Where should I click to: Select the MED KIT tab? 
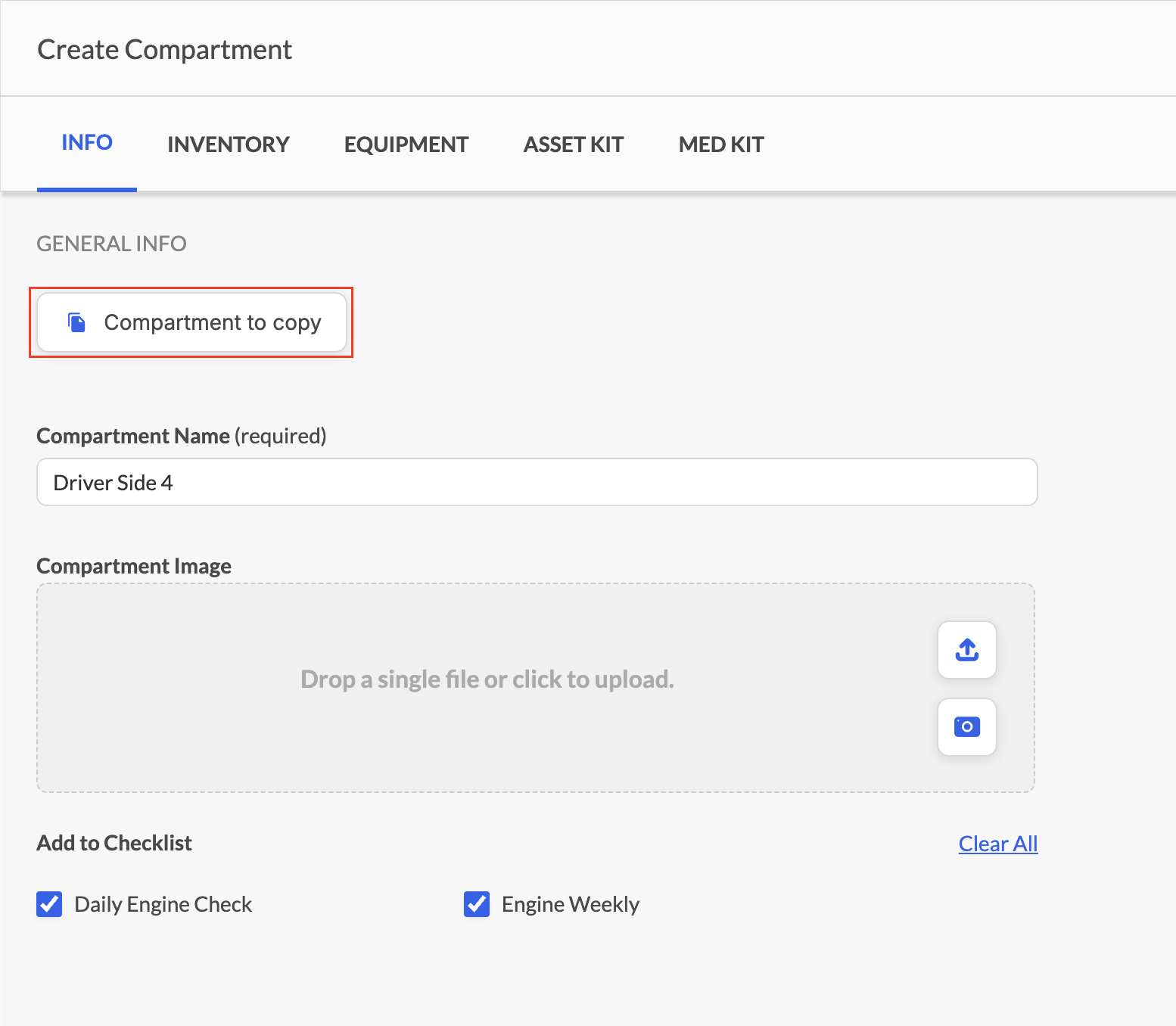click(x=721, y=145)
